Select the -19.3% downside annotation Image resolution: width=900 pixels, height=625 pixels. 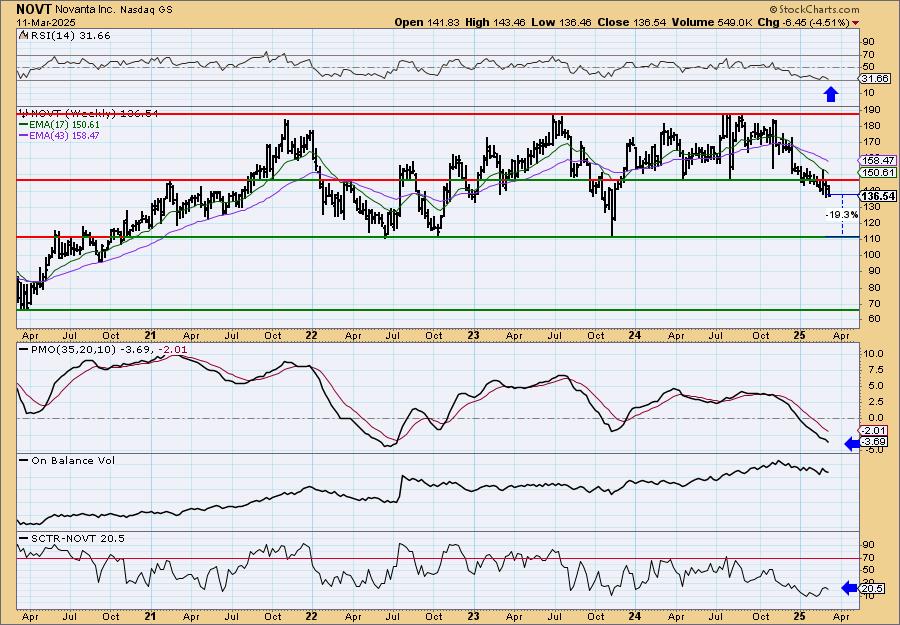point(843,215)
